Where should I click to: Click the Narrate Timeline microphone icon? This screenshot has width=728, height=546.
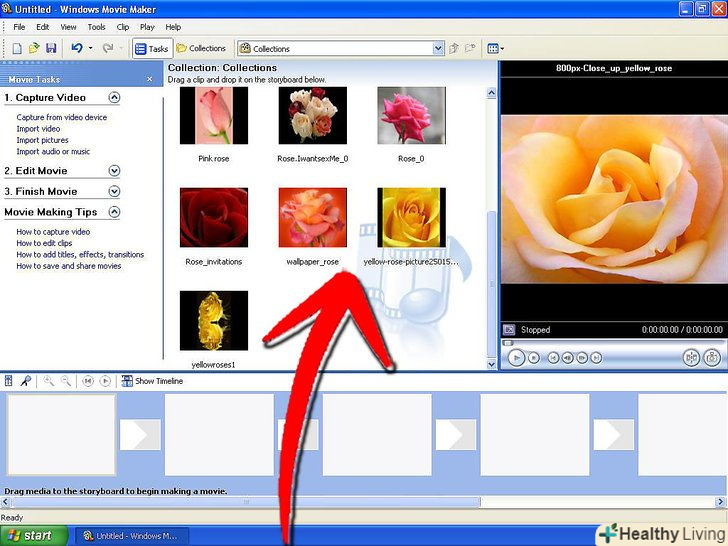(x=26, y=381)
